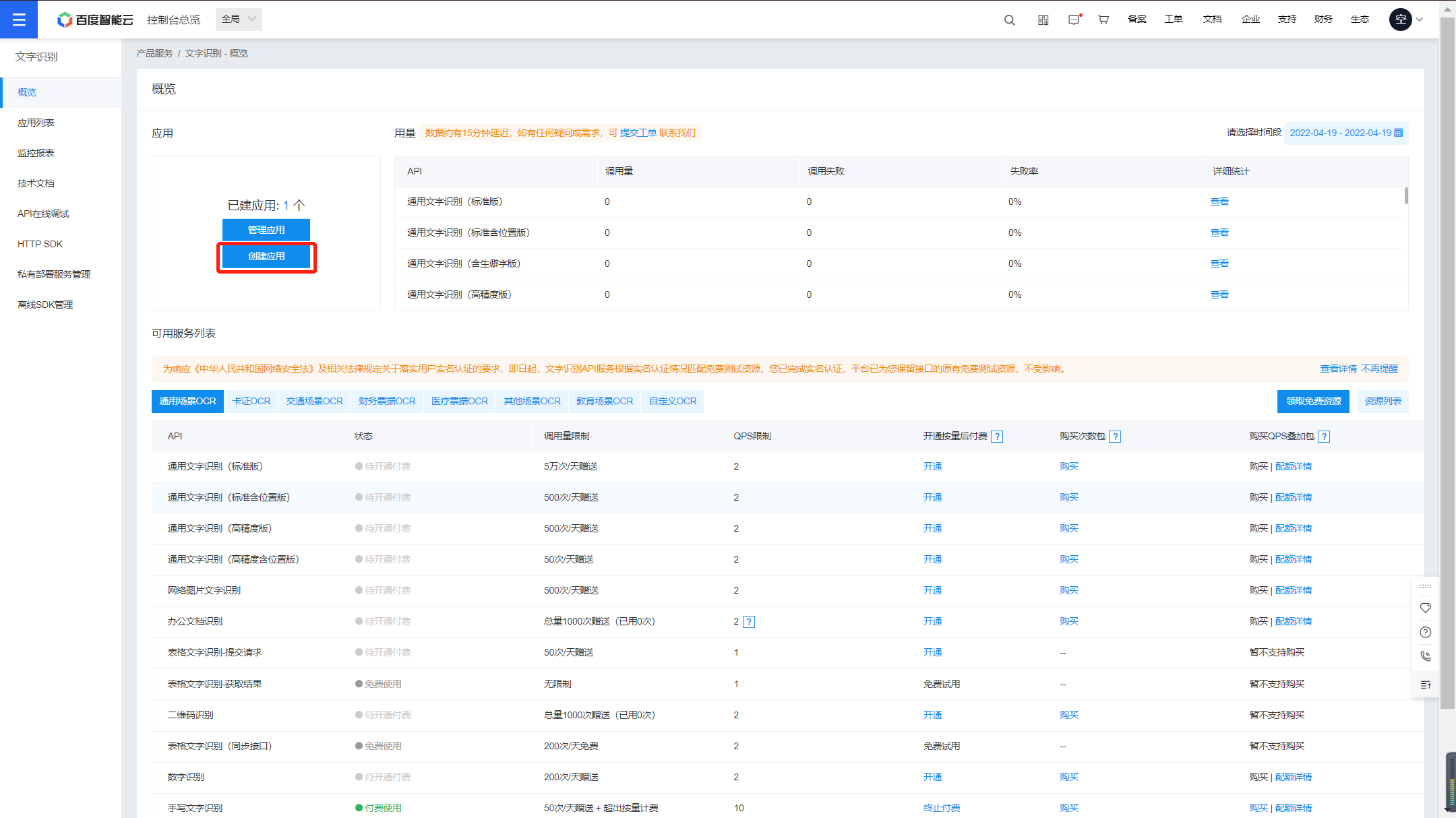Expand the 全局 region dropdown
The width and height of the screenshot is (1456, 818).
click(x=239, y=20)
